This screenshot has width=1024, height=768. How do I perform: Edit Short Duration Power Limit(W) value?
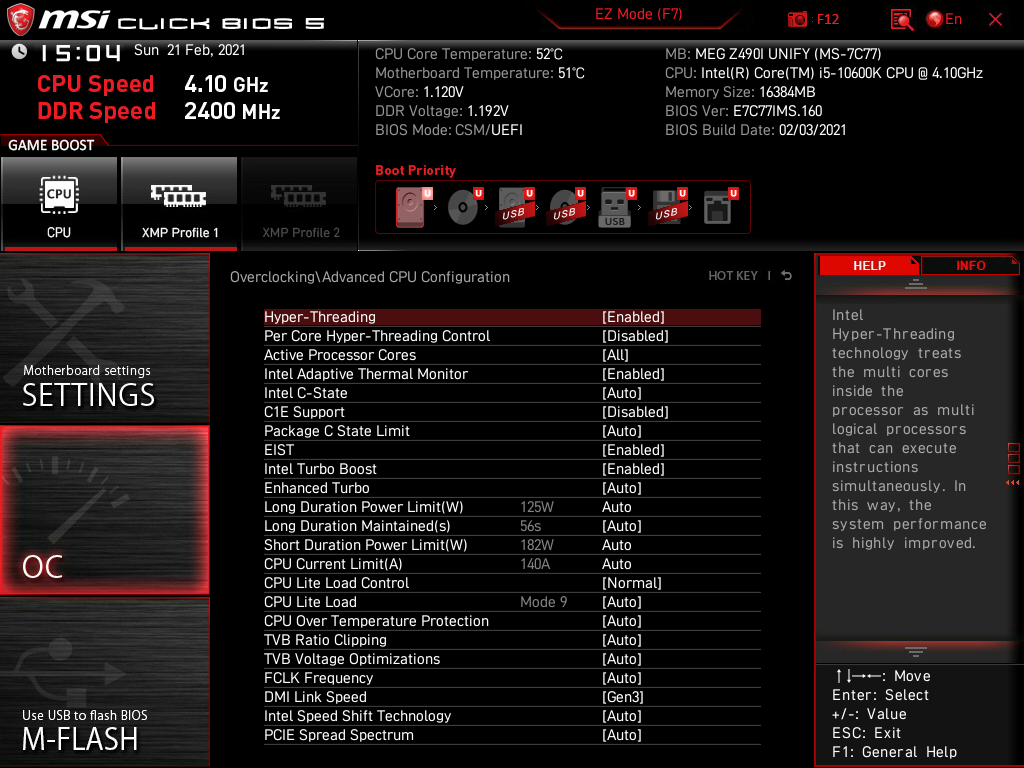click(512, 544)
